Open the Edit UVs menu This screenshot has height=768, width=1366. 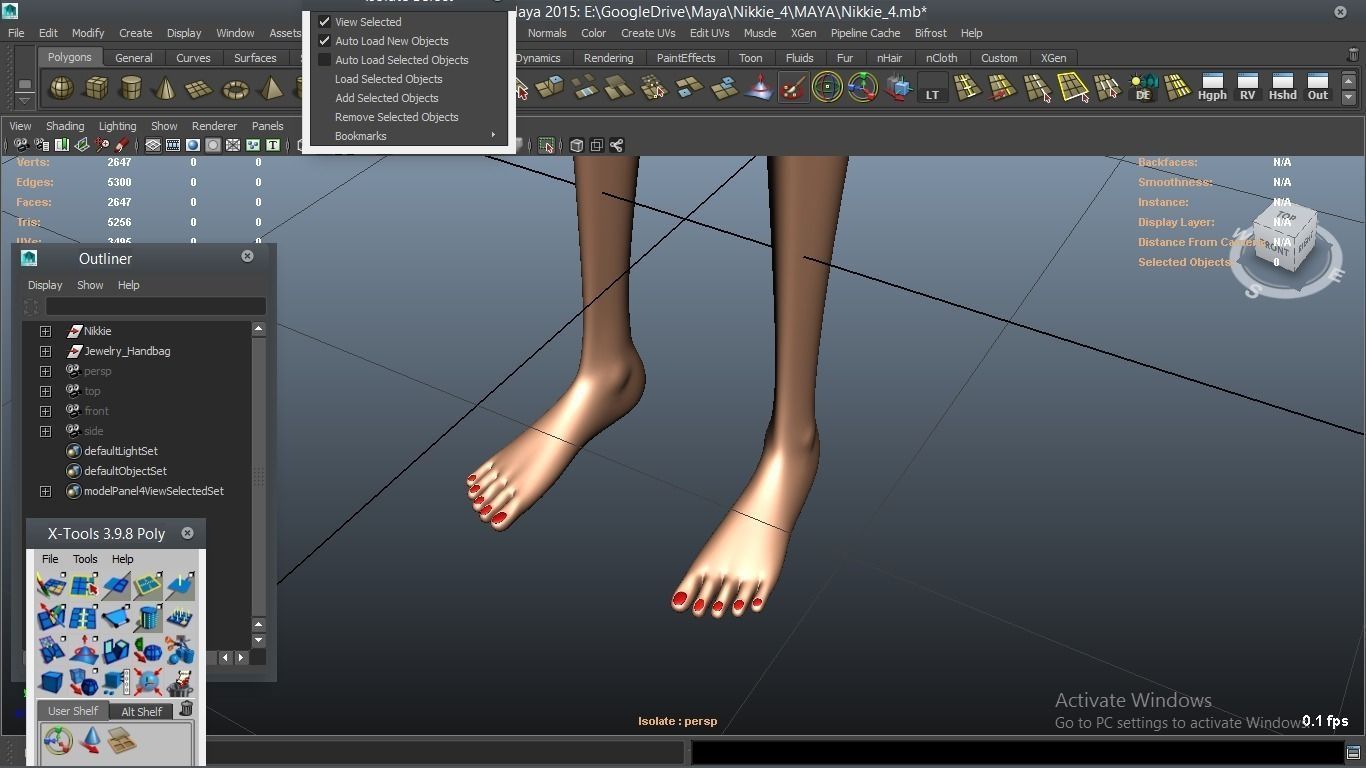tap(709, 33)
